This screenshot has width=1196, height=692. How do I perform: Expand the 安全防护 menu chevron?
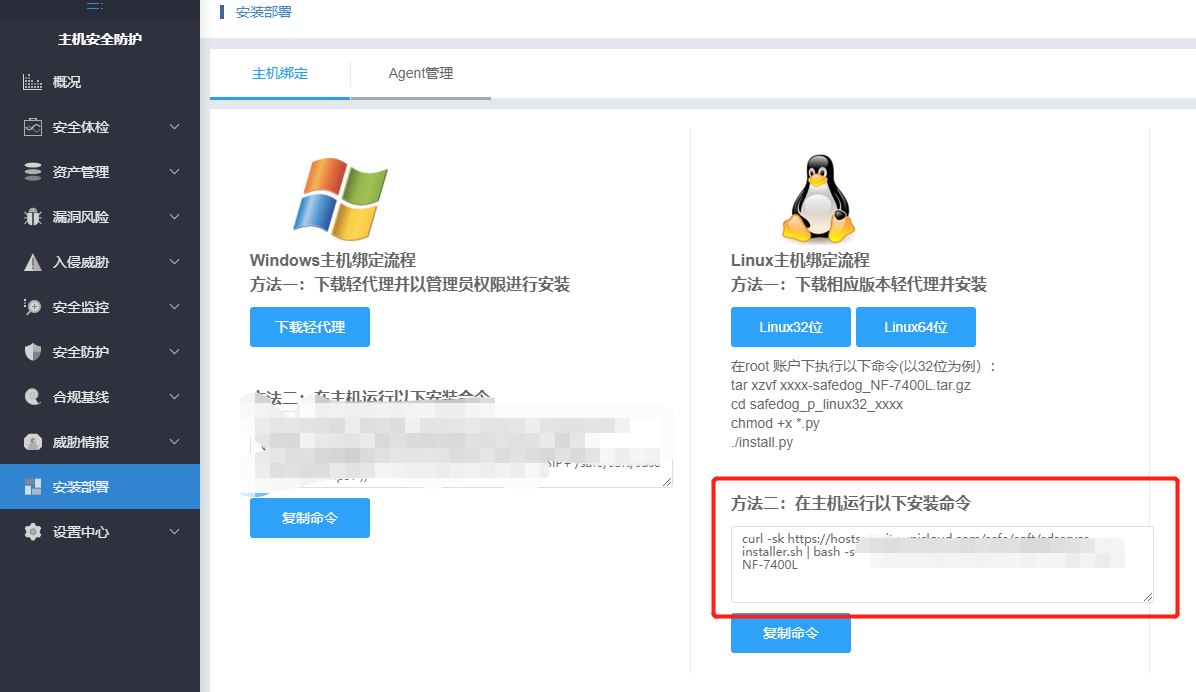point(175,352)
